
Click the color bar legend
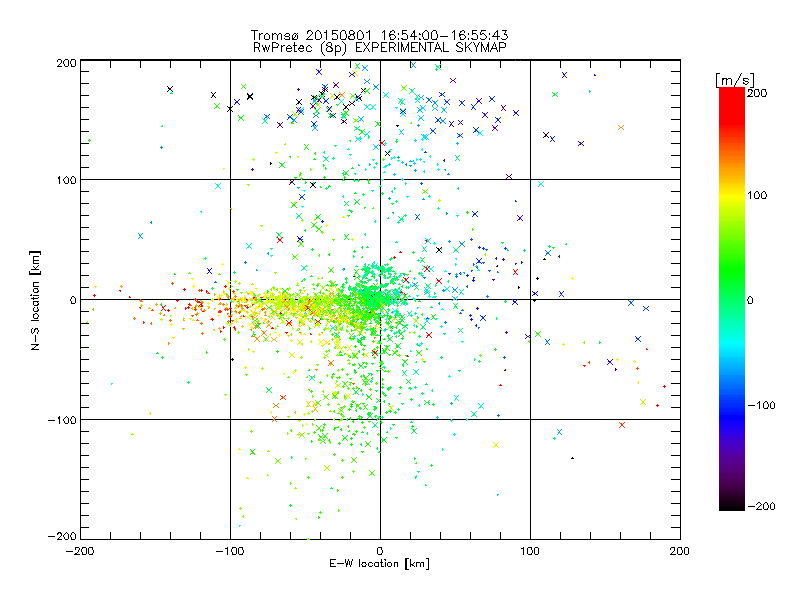point(732,299)
